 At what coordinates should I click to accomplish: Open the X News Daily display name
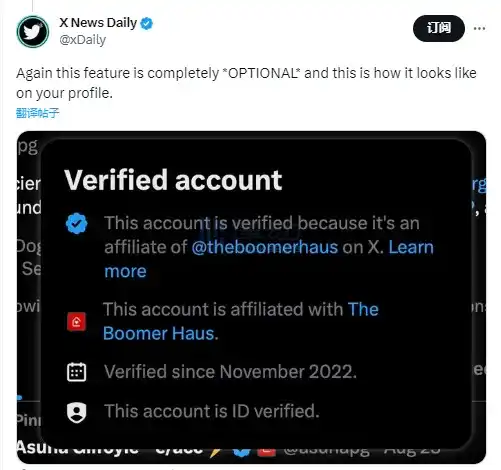[x=98, y=23]
